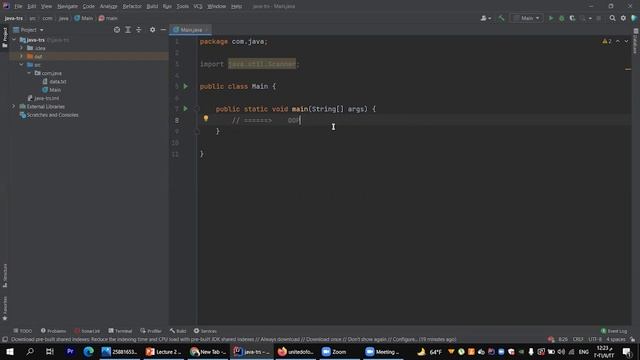This screenshot has height=360, width=640.
Task: Toggle the Event Log tool window
Action: pyautogui.click(x=614, y=331)
